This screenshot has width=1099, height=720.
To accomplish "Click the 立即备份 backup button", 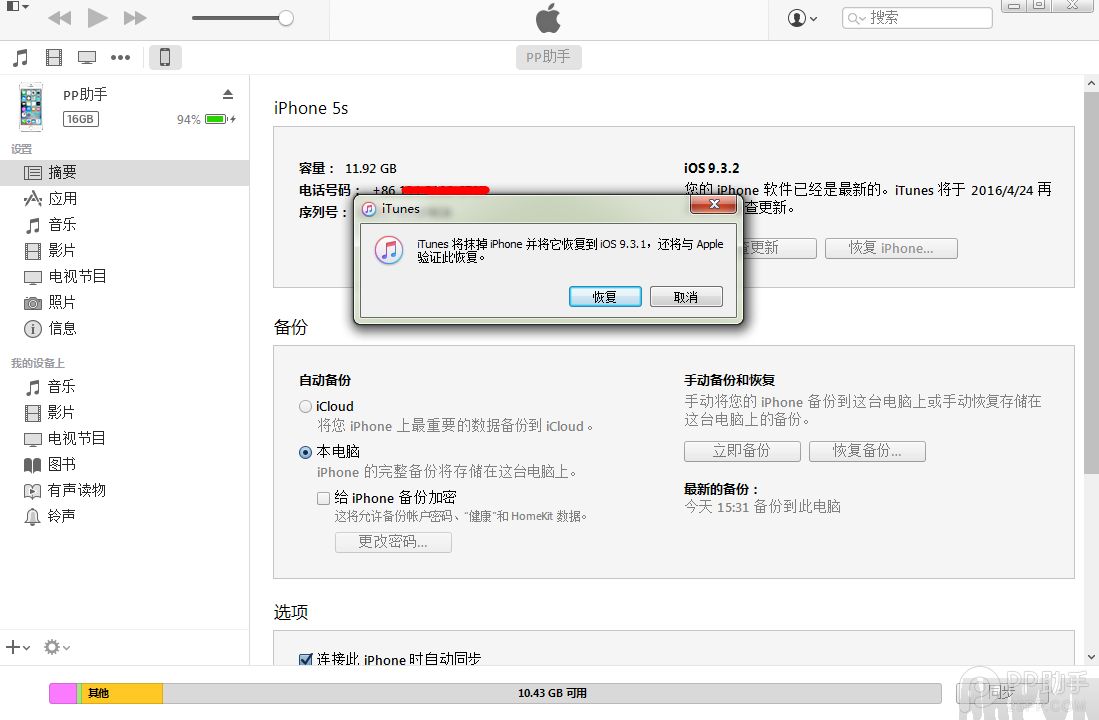I will (x=741, y=451).
